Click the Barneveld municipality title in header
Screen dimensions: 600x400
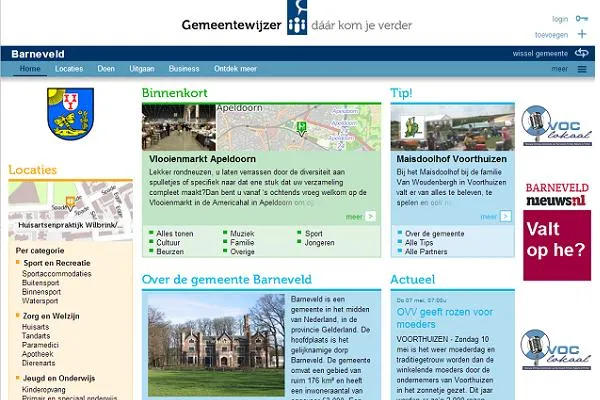point(38,54)
